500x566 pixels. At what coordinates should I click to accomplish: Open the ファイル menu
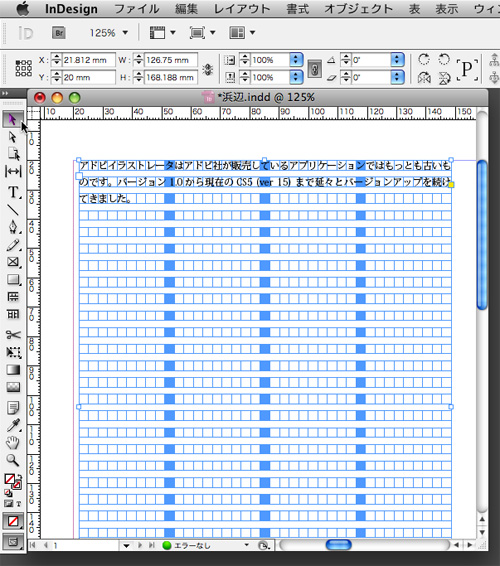(136, 8)
